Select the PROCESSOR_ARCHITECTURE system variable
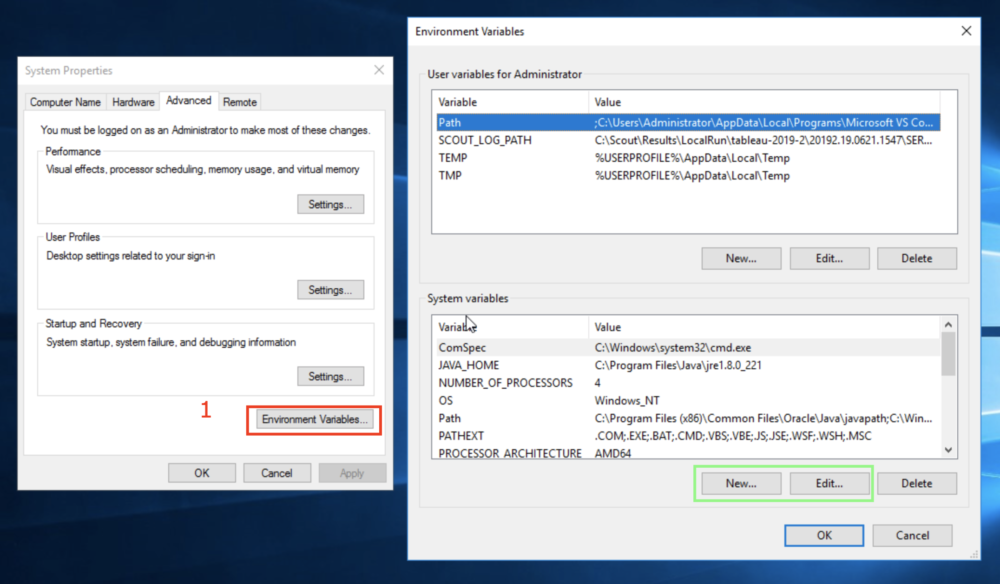This screenshot has height=584, width=1000. [x=688, y=453]
